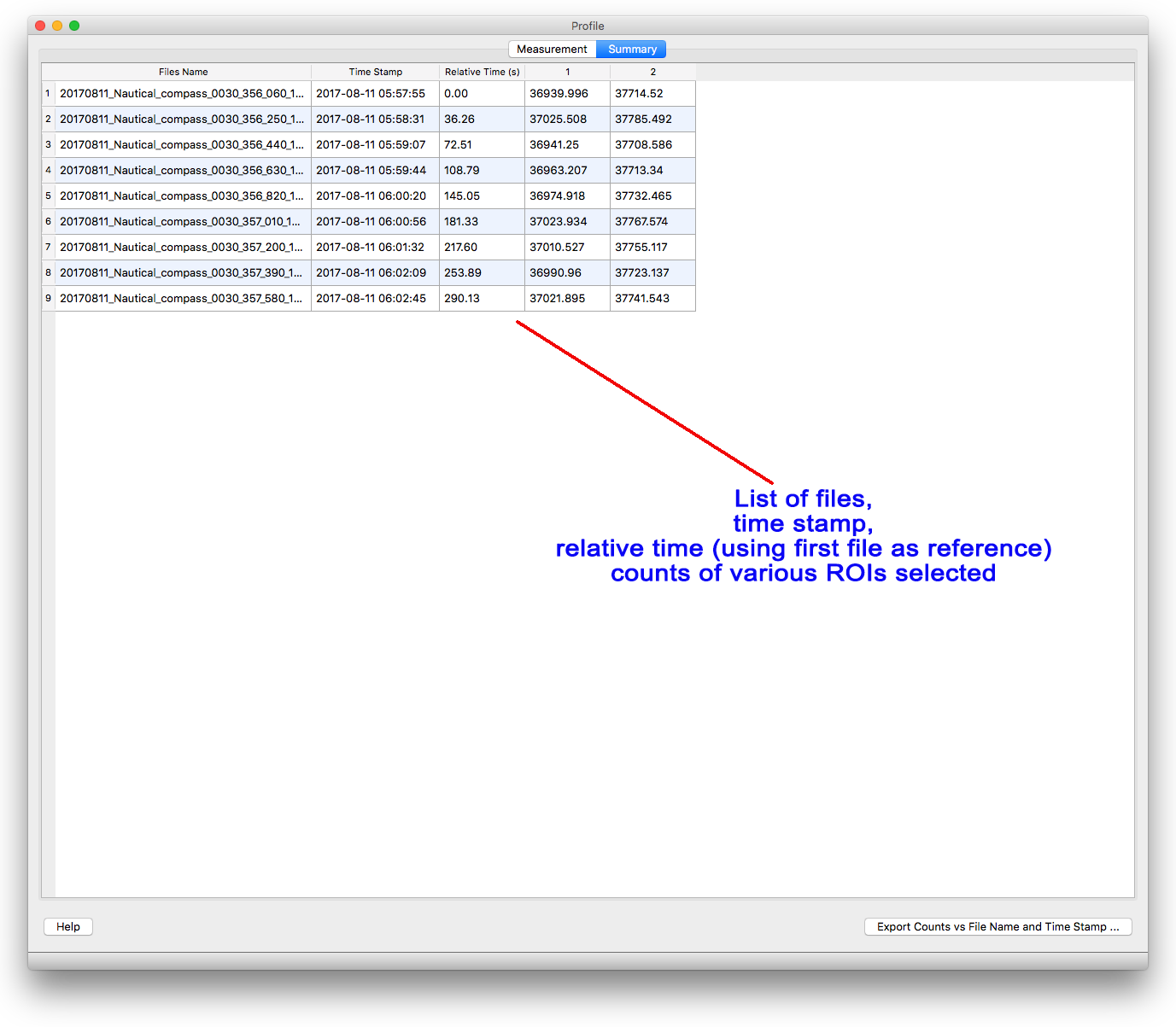Image resolution: width=1176 pixels, height=1027 pixels.
Task: Select row 9 header in table
Action: (49, 299)
